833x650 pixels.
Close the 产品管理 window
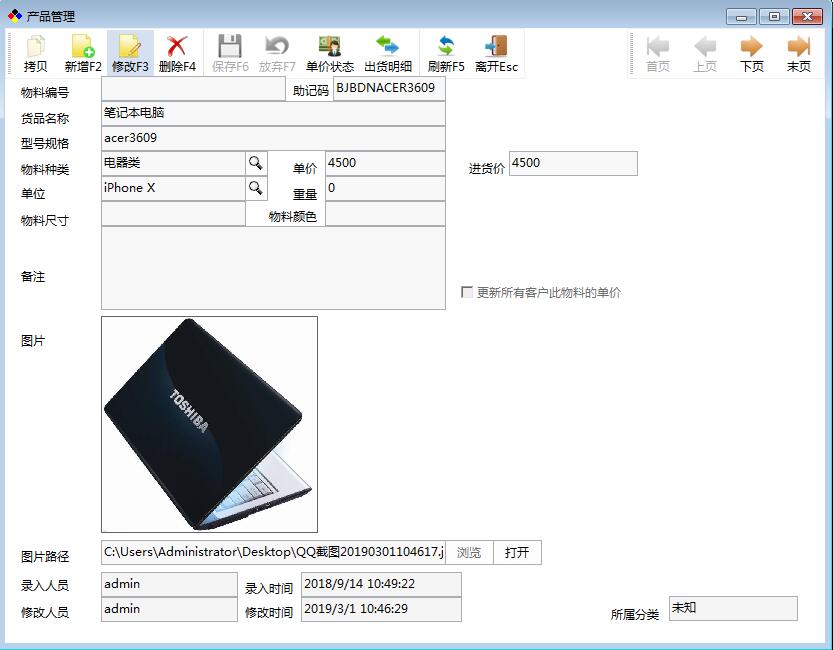click(x=807, y=17)
